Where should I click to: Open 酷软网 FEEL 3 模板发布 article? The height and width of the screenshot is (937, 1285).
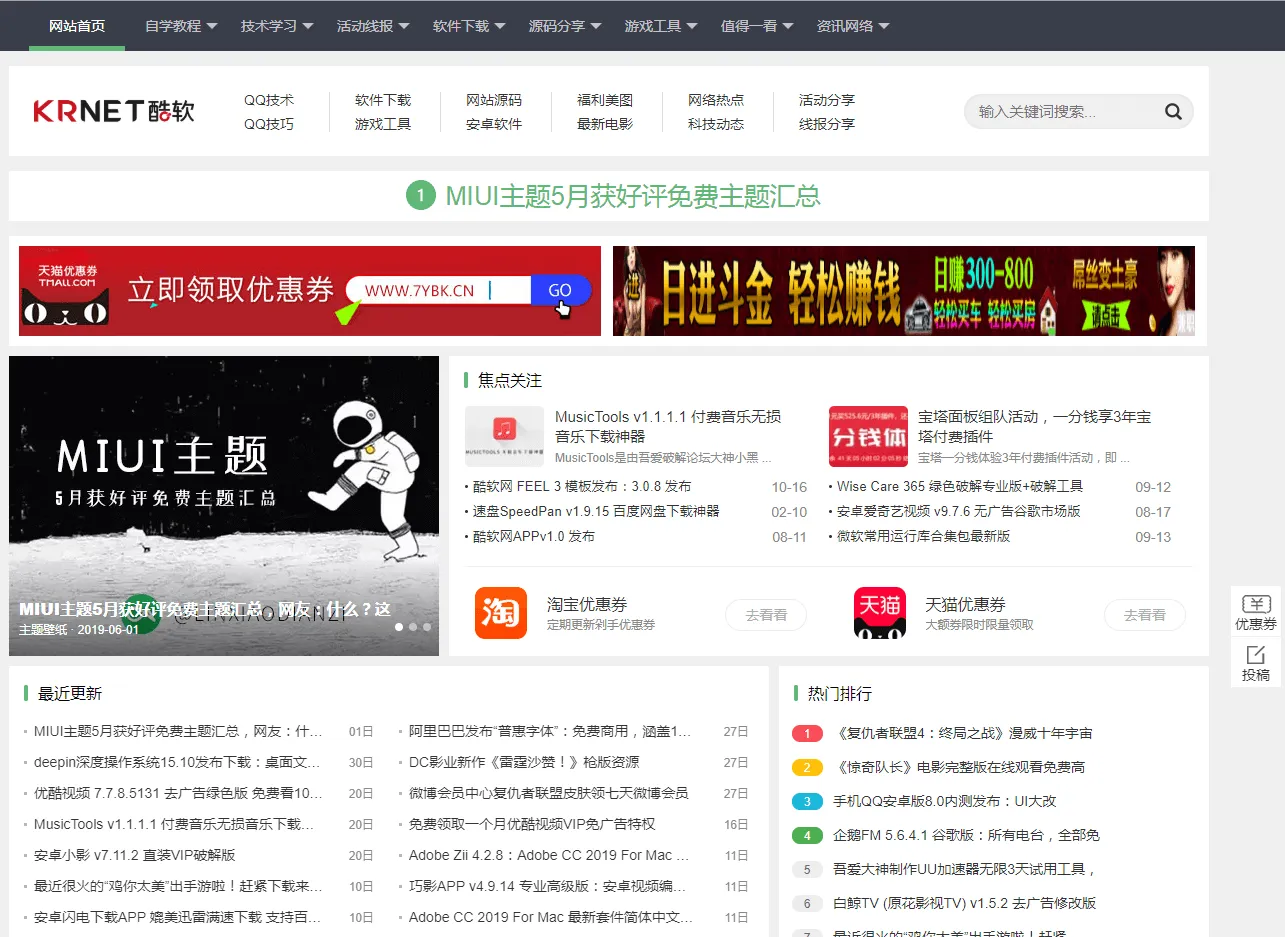coord(582,487)
